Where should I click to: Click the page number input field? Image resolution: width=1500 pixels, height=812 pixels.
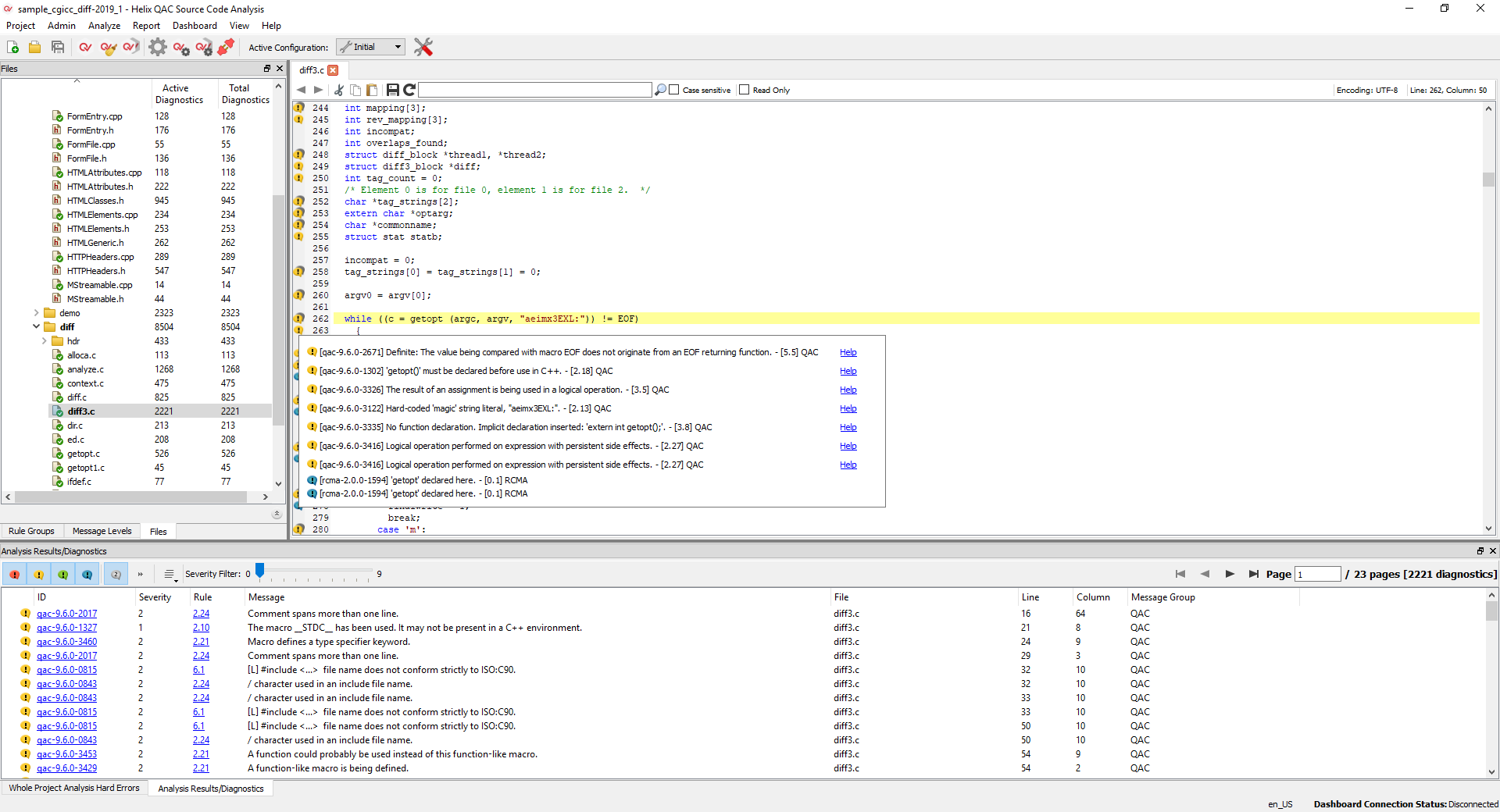pyautogui.click(x=1317, y=575)
